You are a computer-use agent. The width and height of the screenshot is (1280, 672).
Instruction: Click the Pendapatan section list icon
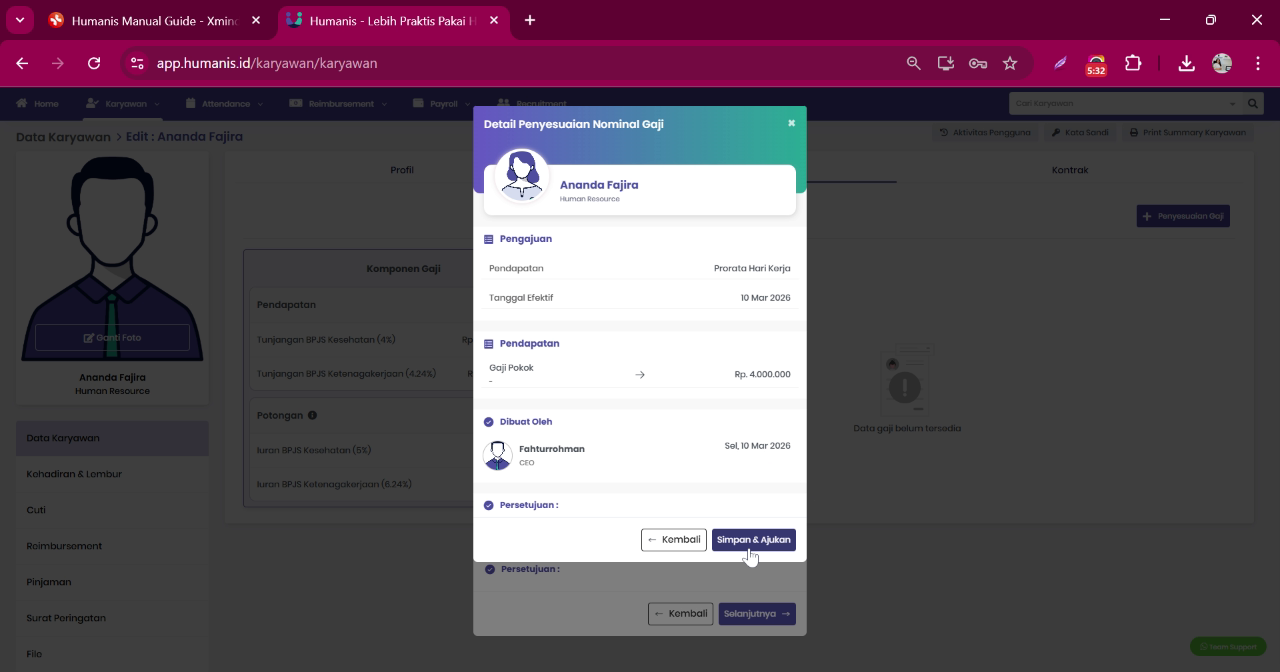coord(489,343)
